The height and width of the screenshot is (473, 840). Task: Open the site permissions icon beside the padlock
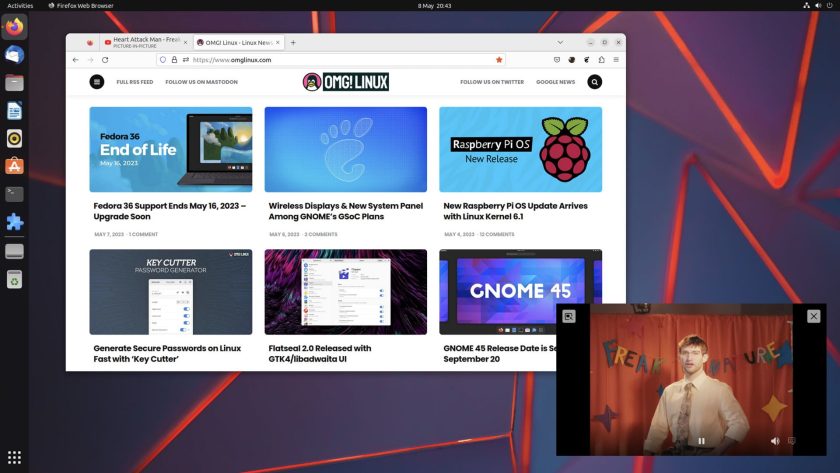185,60
